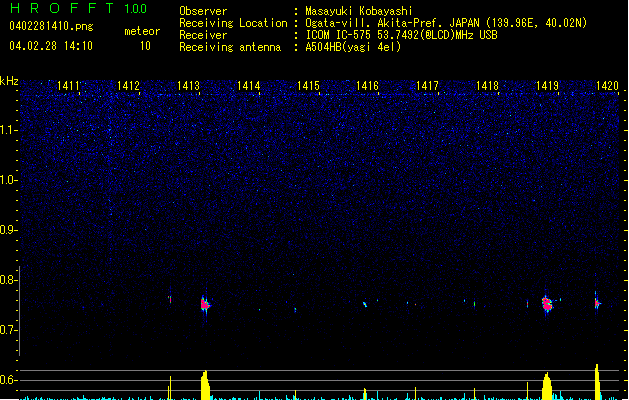This screenshot has width=629, height=400.
Task: Click the date stamp 04.02.28 14:10
Action: [51, 46]
